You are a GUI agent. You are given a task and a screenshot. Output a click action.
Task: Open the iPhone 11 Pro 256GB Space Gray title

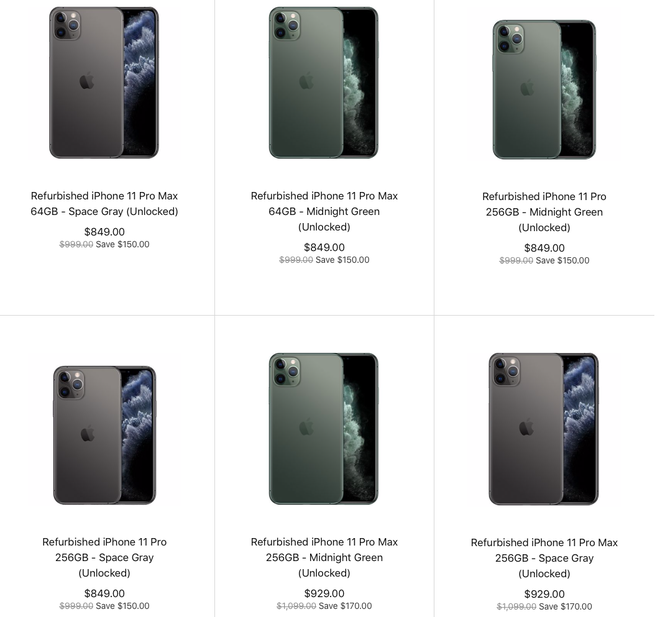104,557
